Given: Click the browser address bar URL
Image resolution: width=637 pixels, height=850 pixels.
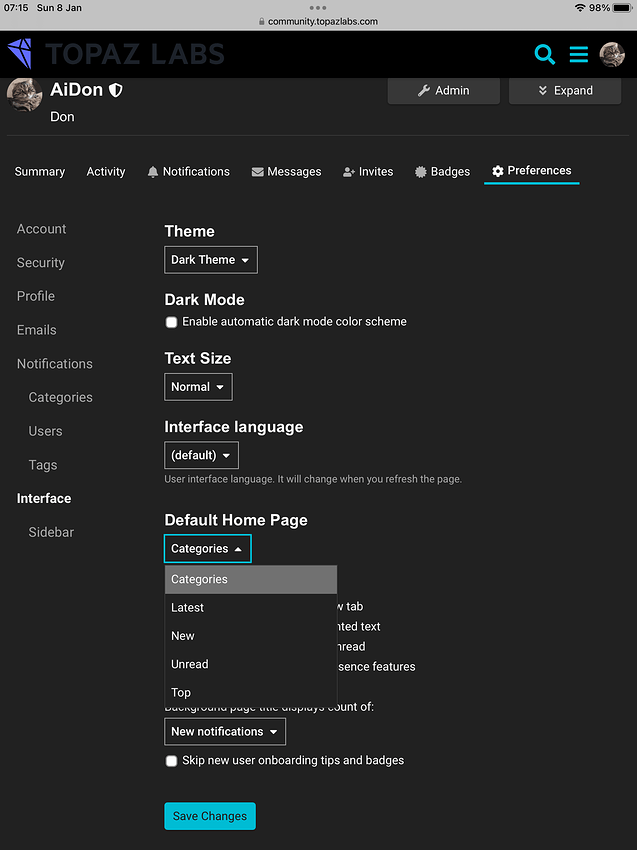Looking at the screenshot, I should click(318, 21).
